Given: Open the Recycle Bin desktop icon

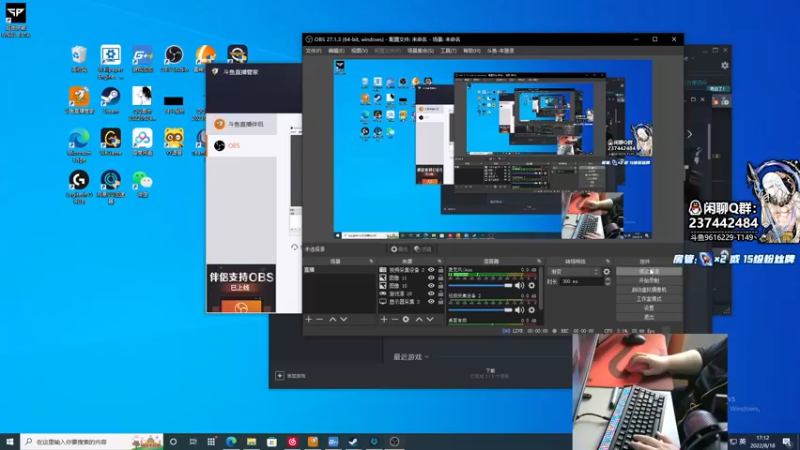Looking at the screenshot, I should [x=79, y=58].
